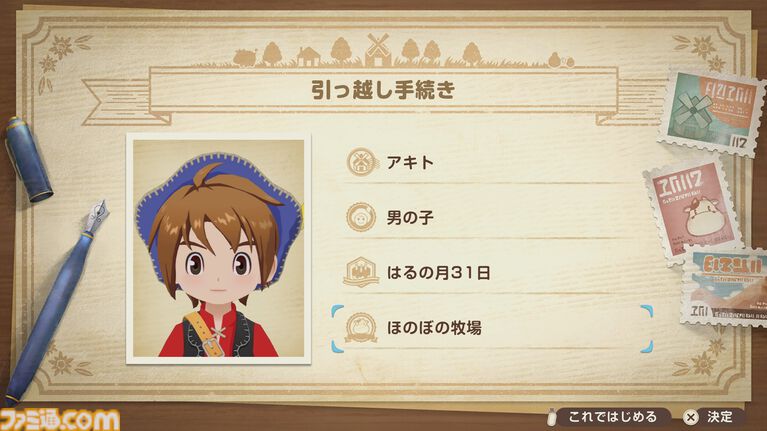Click the face icon beside 男の子
Image resolution: width=767 pixels, height=431 pixels.
(361, 217)
